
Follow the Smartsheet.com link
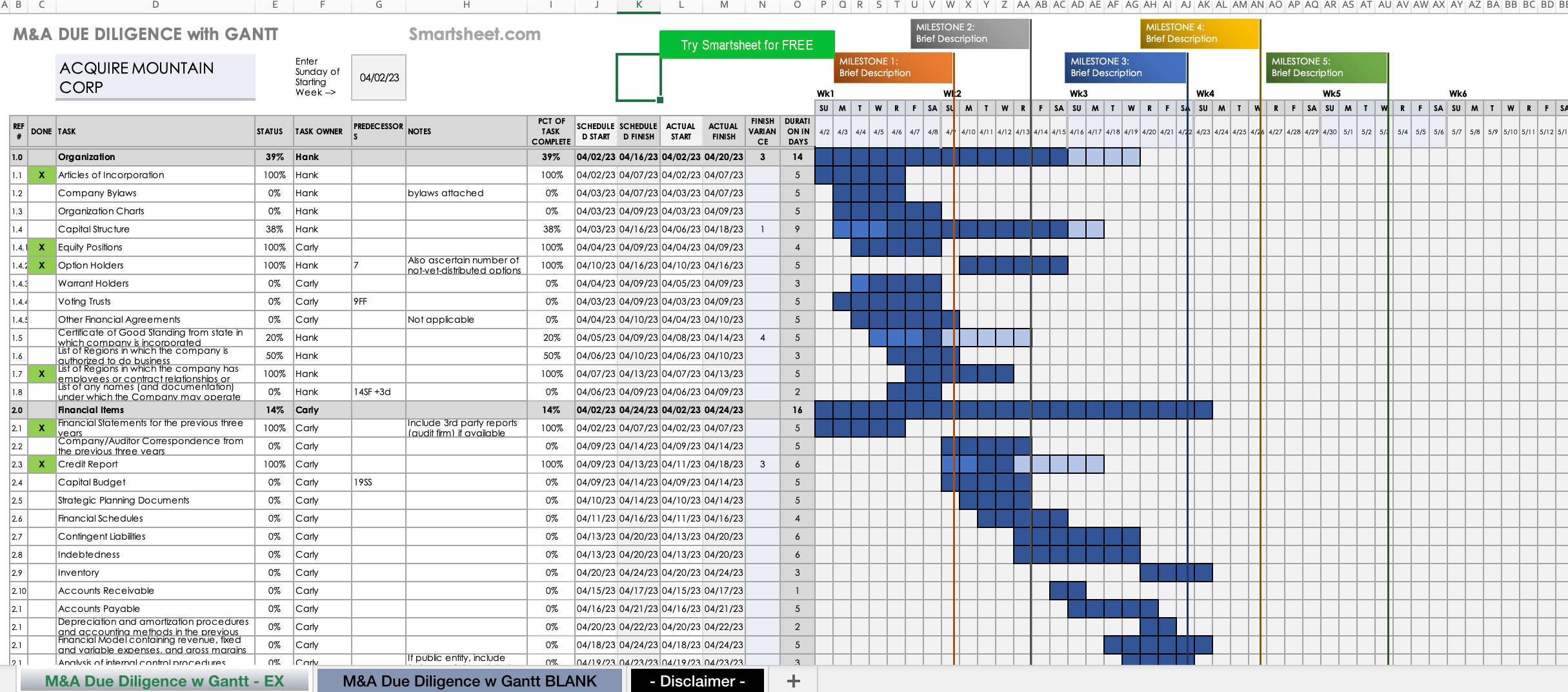(475, 34)
